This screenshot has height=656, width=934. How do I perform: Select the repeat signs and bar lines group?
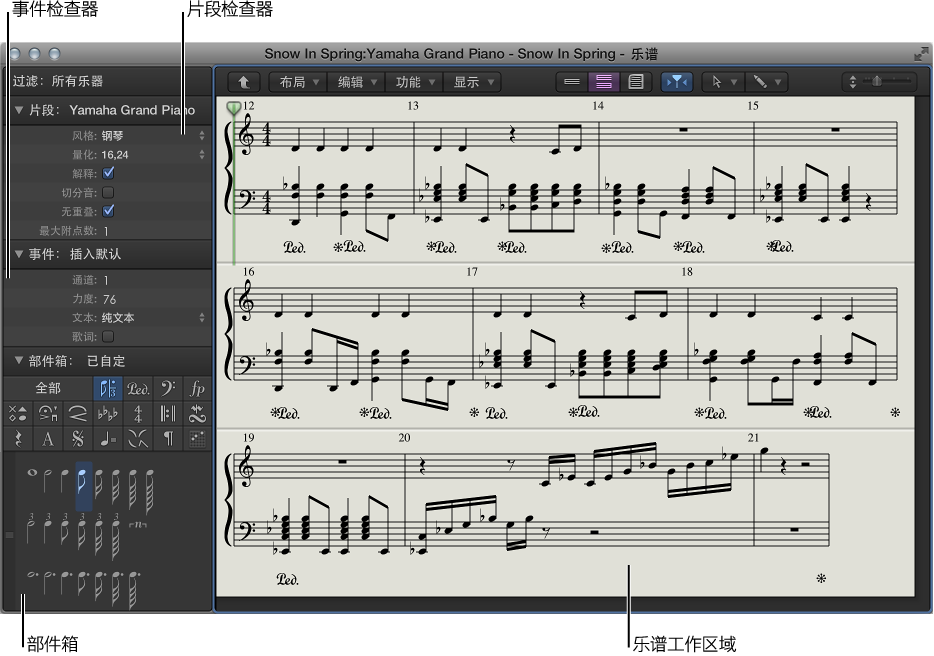pos(167,414)
